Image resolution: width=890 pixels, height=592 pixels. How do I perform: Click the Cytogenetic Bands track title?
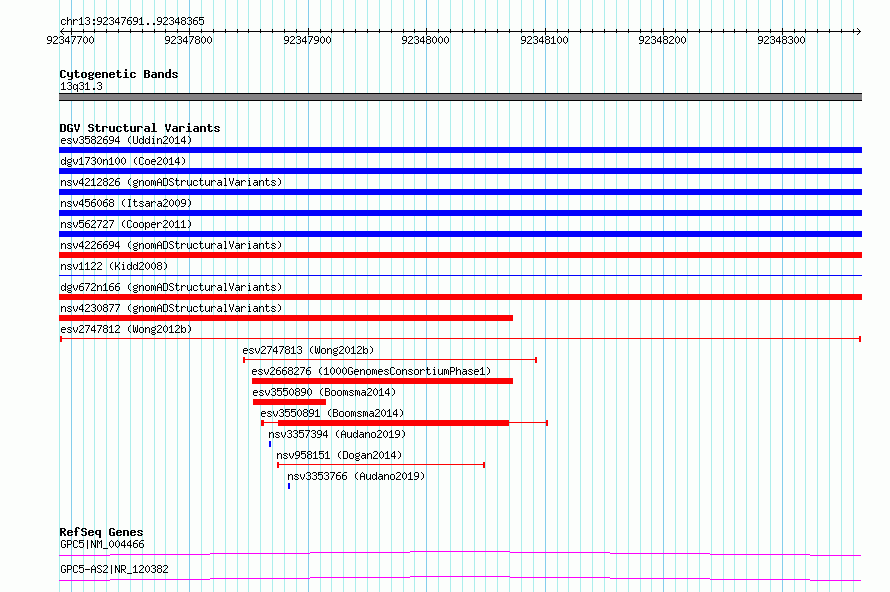(x=119, y=74)
